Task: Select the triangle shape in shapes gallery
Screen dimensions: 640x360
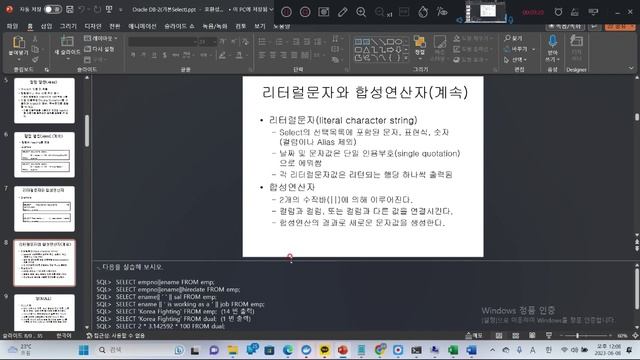Action: coord(366,49)
